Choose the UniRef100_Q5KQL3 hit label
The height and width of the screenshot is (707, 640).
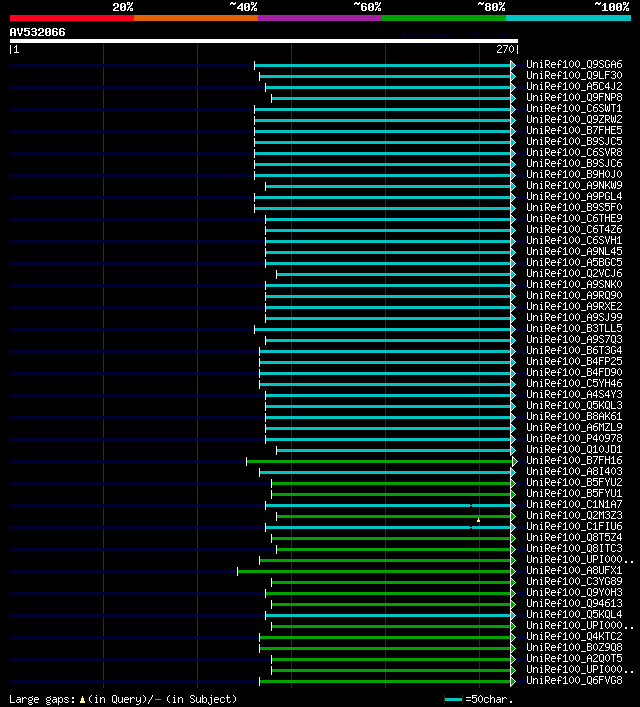click(x=574, y=405)
